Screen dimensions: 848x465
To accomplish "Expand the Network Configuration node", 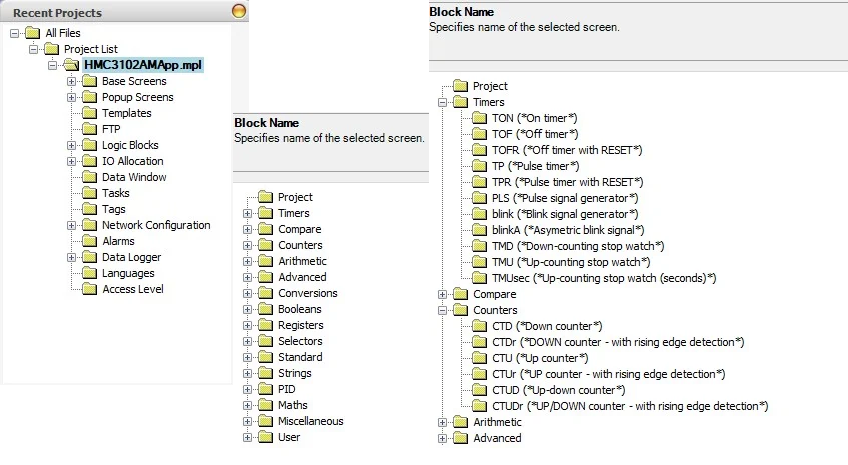I will pyautogui.click(x=71, y=225).
